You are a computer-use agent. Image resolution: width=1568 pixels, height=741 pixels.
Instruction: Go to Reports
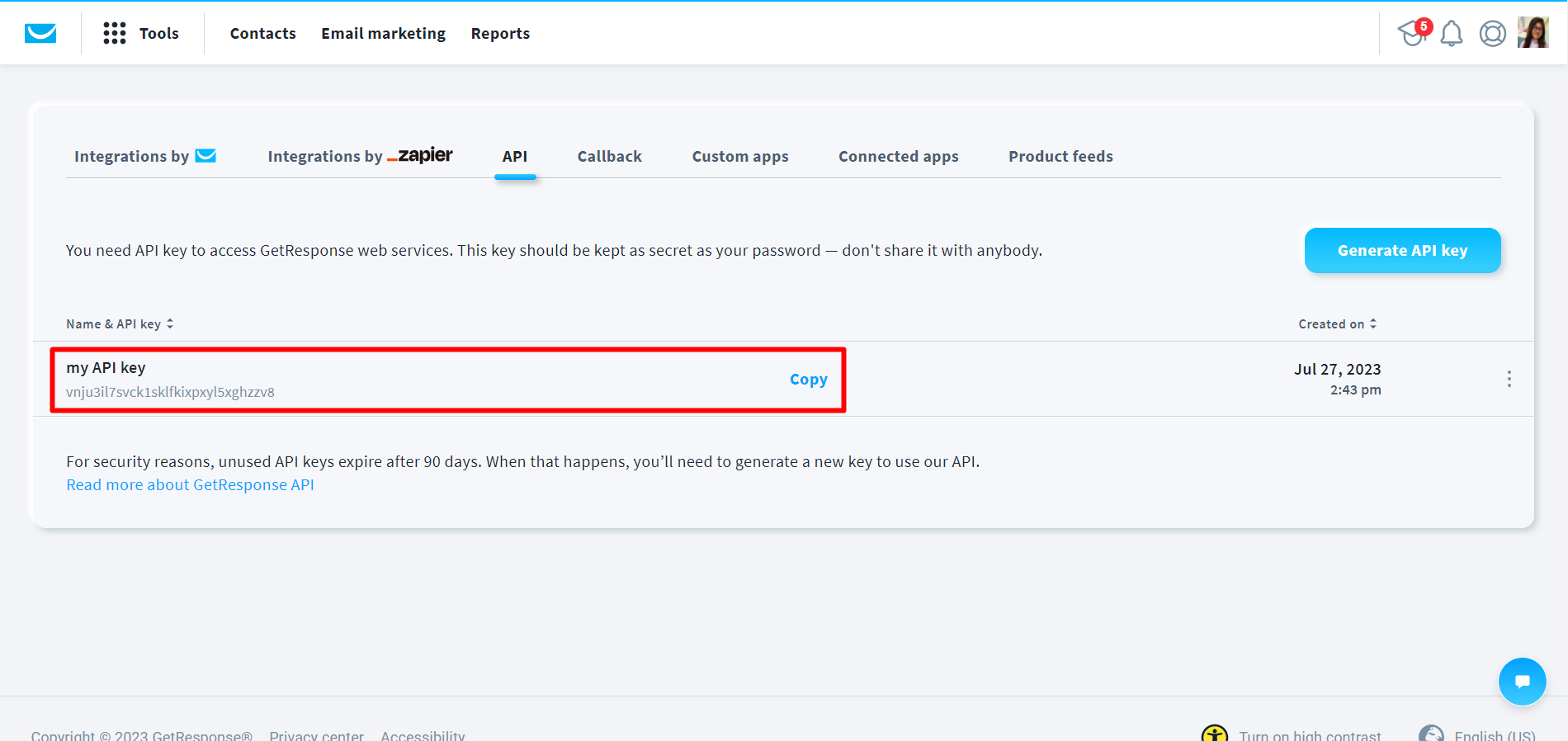coord(500,33)
